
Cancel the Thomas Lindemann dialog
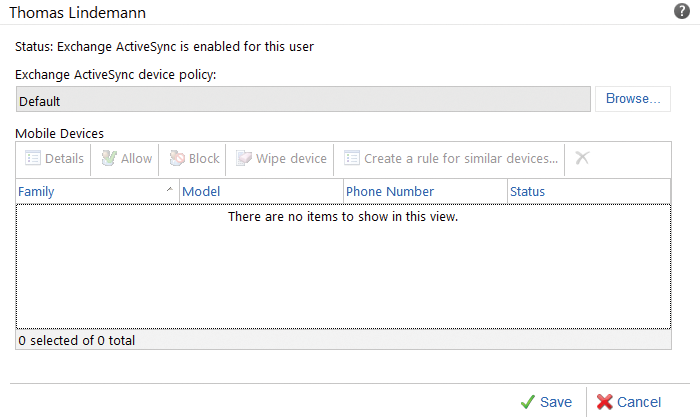coord(629,402)
